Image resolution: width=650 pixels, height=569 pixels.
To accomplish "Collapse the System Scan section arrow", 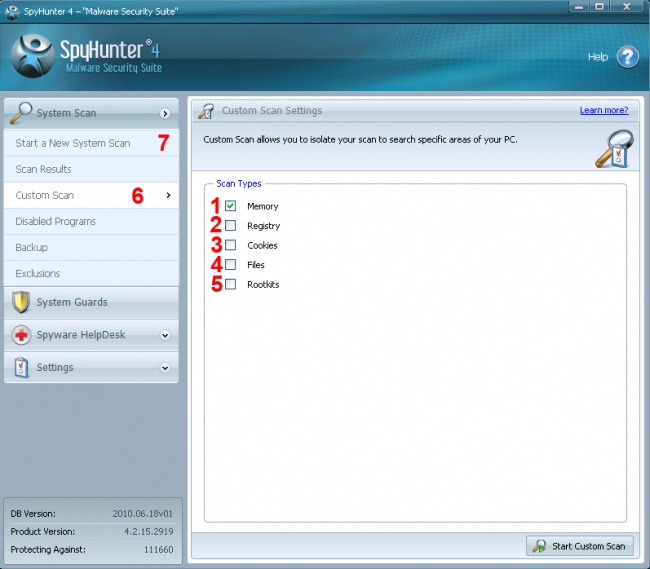I will point(165,114).
